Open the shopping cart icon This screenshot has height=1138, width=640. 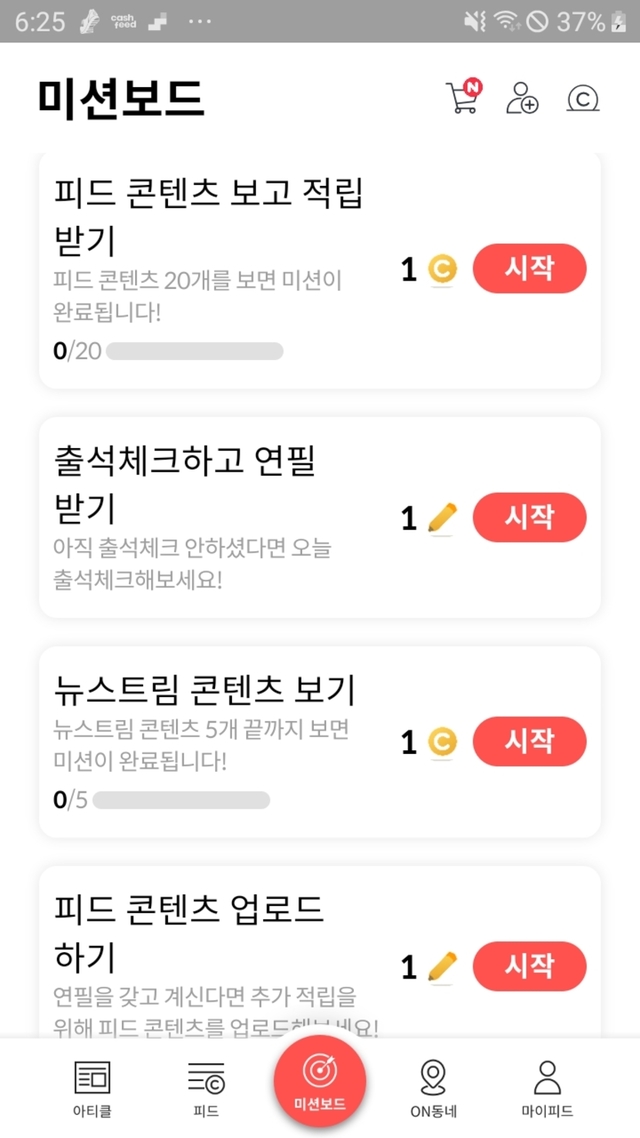point(462,97)
